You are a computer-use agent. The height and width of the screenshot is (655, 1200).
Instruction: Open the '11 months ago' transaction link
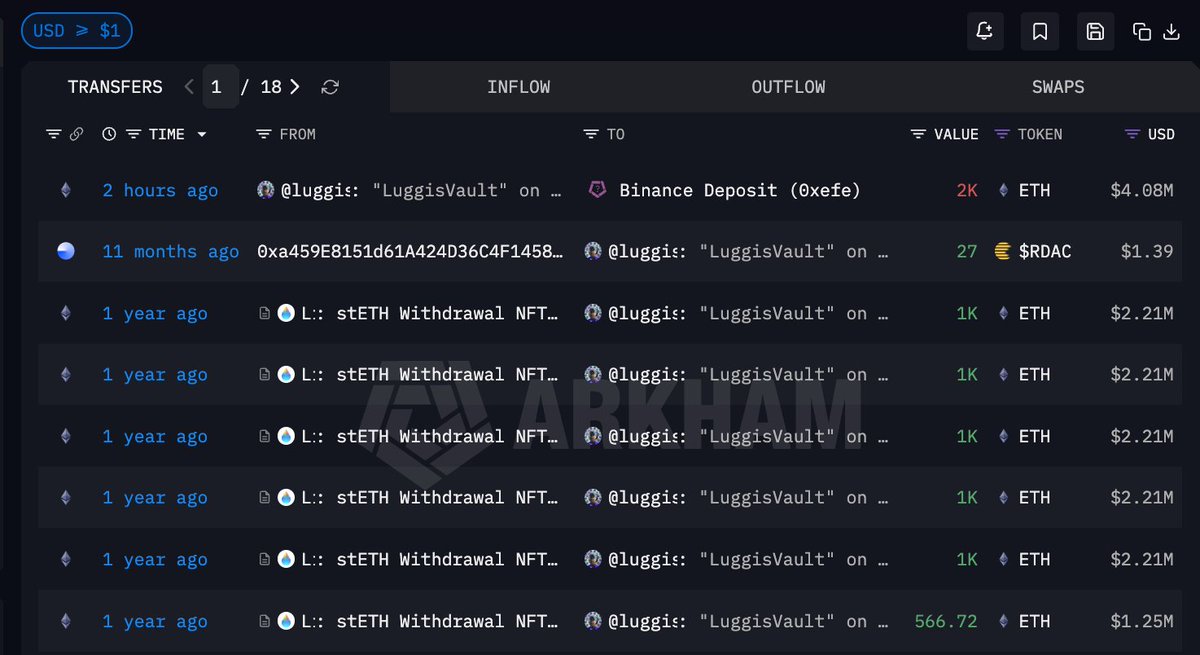(170, 252)
